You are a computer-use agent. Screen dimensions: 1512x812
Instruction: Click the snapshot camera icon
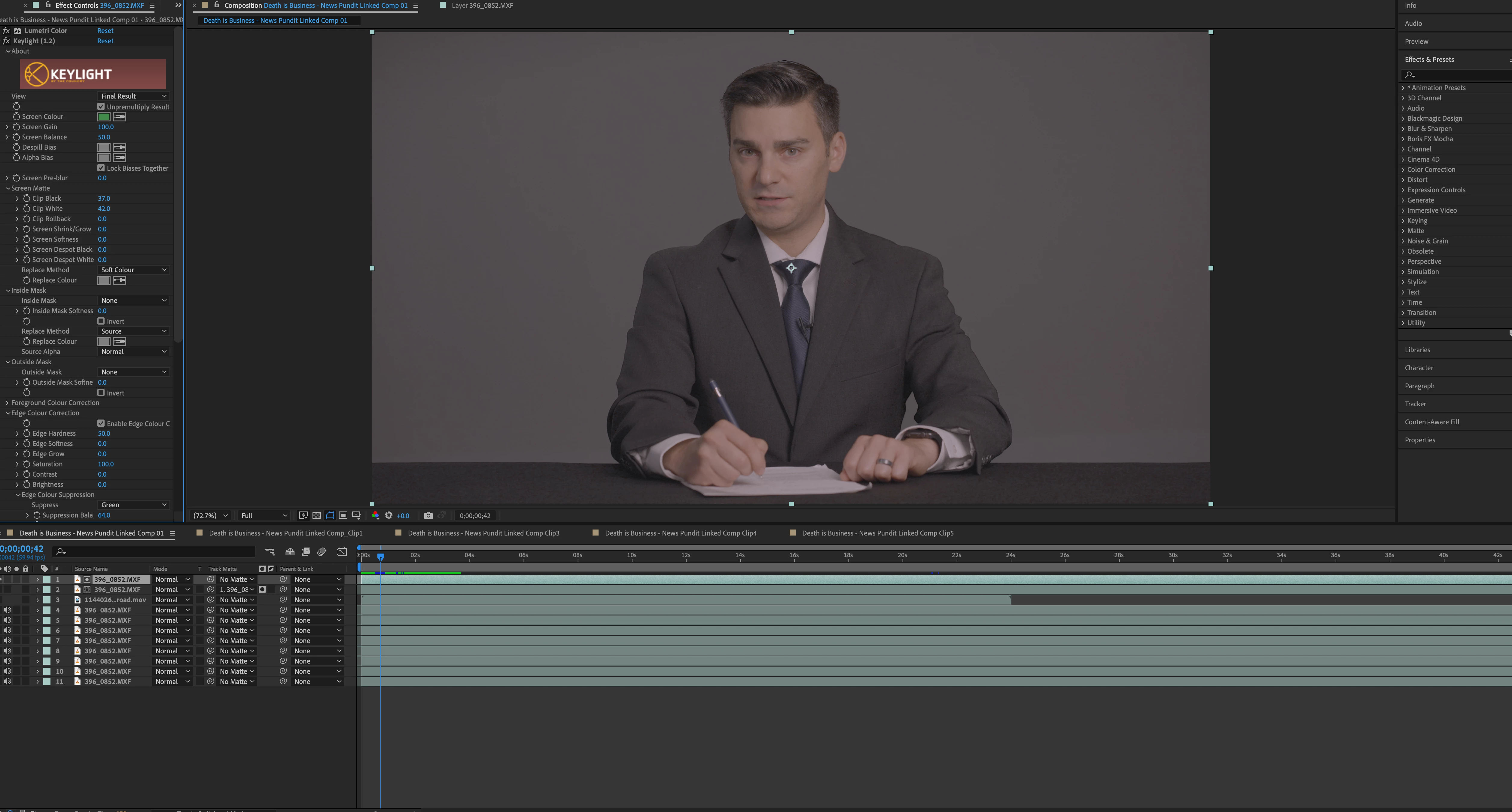pos(428,515)
